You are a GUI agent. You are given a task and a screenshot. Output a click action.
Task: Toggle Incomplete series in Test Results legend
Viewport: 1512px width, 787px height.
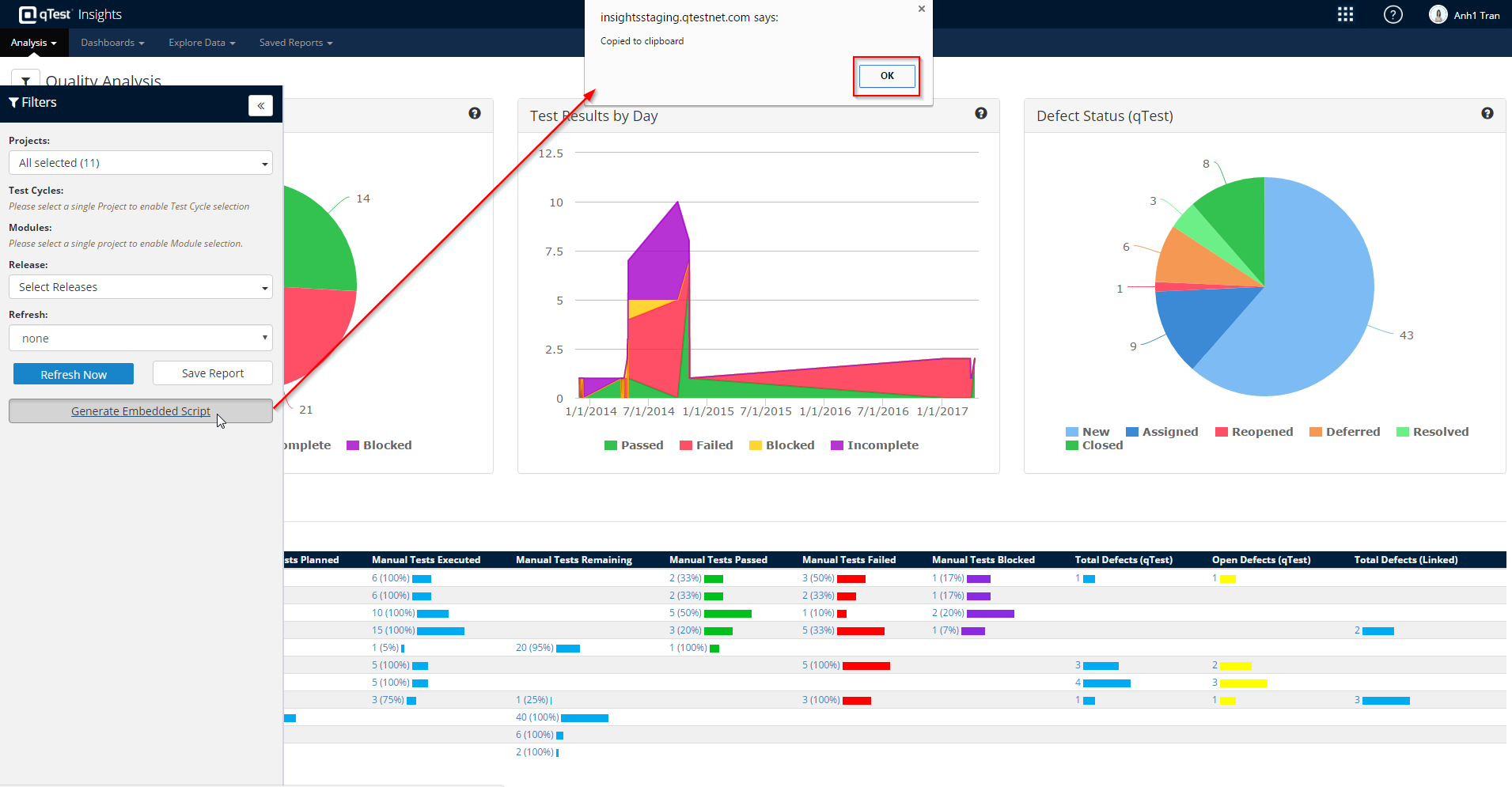pyautogui.click(x=874, y=445)
